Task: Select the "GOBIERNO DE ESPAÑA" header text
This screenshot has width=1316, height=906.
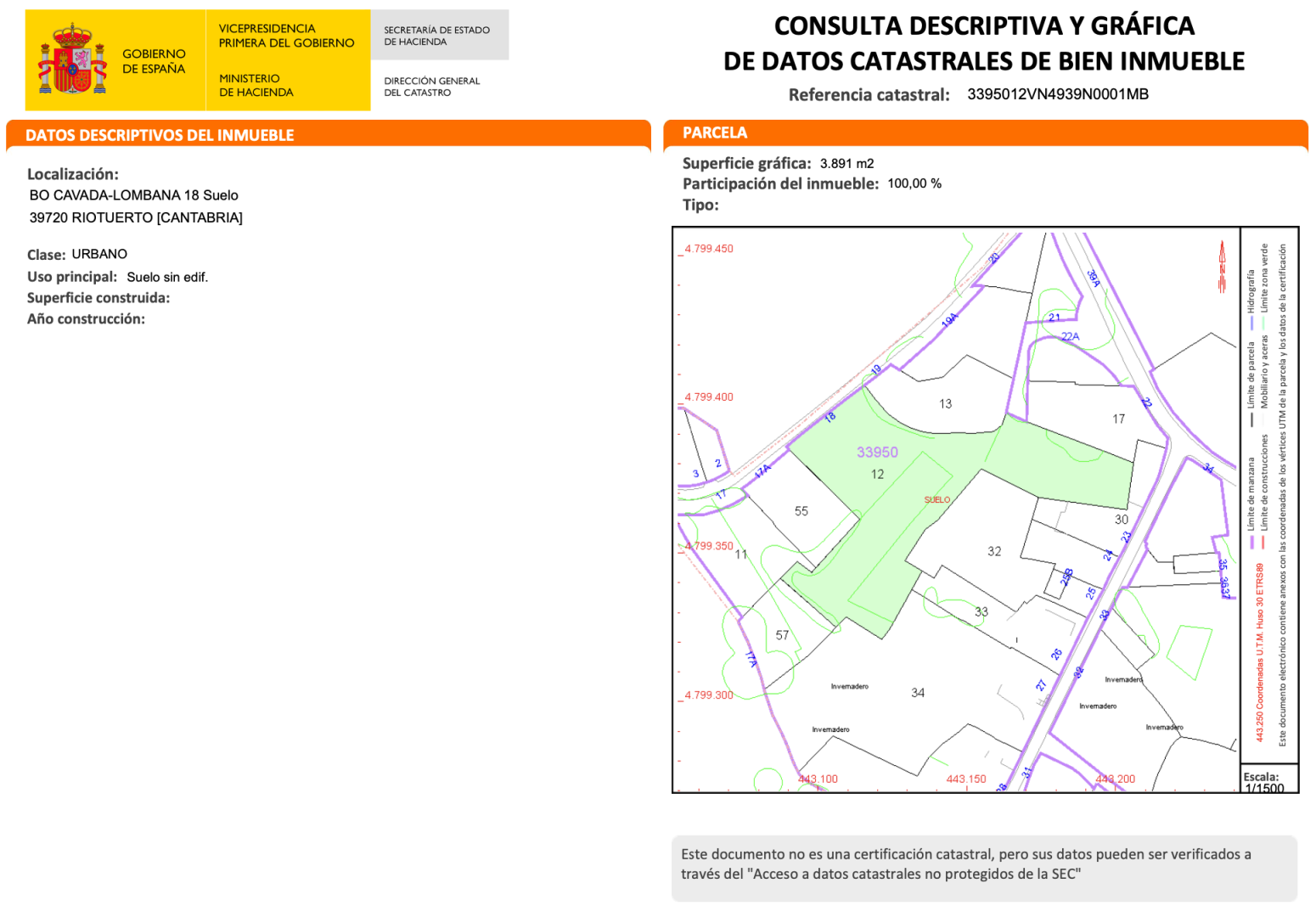Action: pyautogui.click(x=154, y=61)
